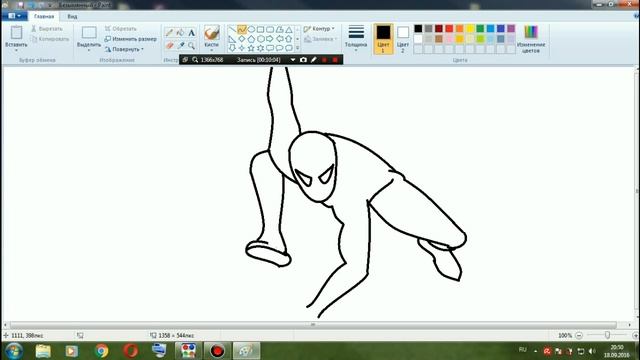
Task: Open the Контур outline dropdown
Action: 319,29
